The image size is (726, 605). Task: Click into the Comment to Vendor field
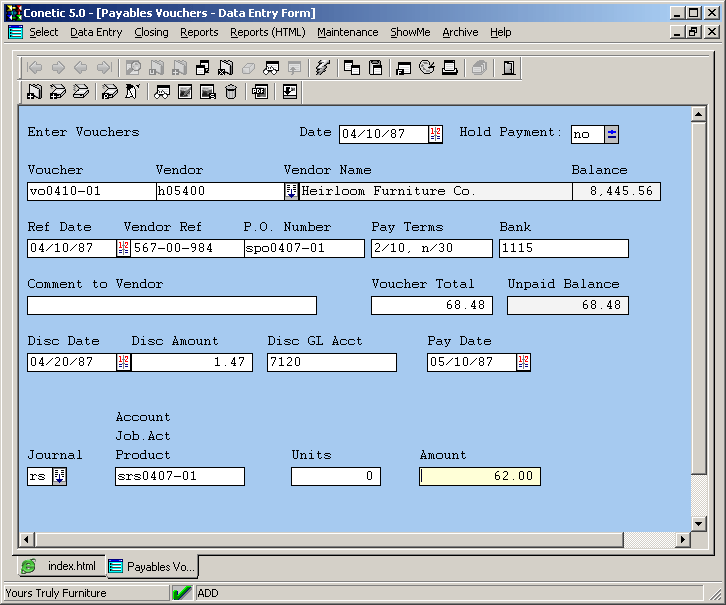[x=172, y=305]
